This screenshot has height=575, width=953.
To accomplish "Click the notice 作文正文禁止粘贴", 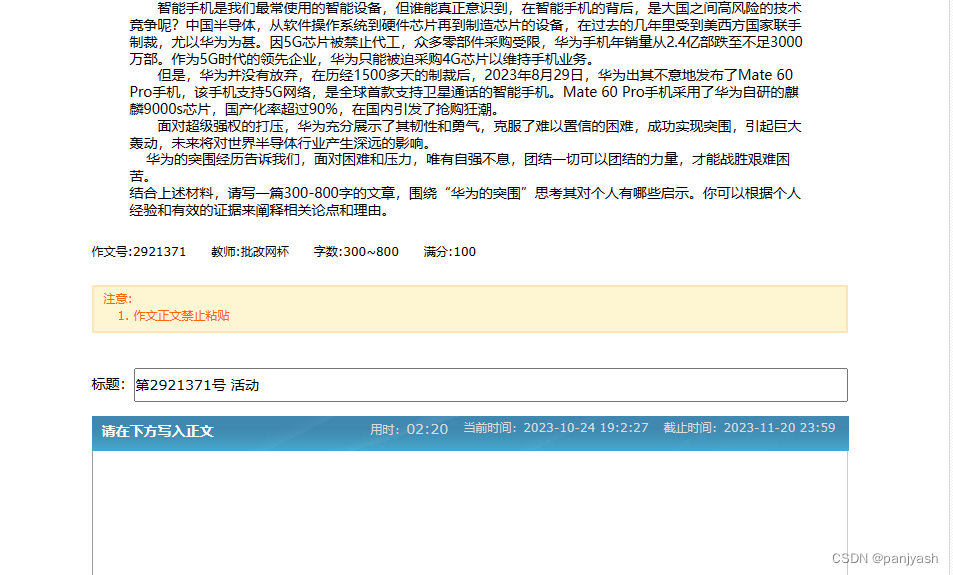I will click(181, 315).
